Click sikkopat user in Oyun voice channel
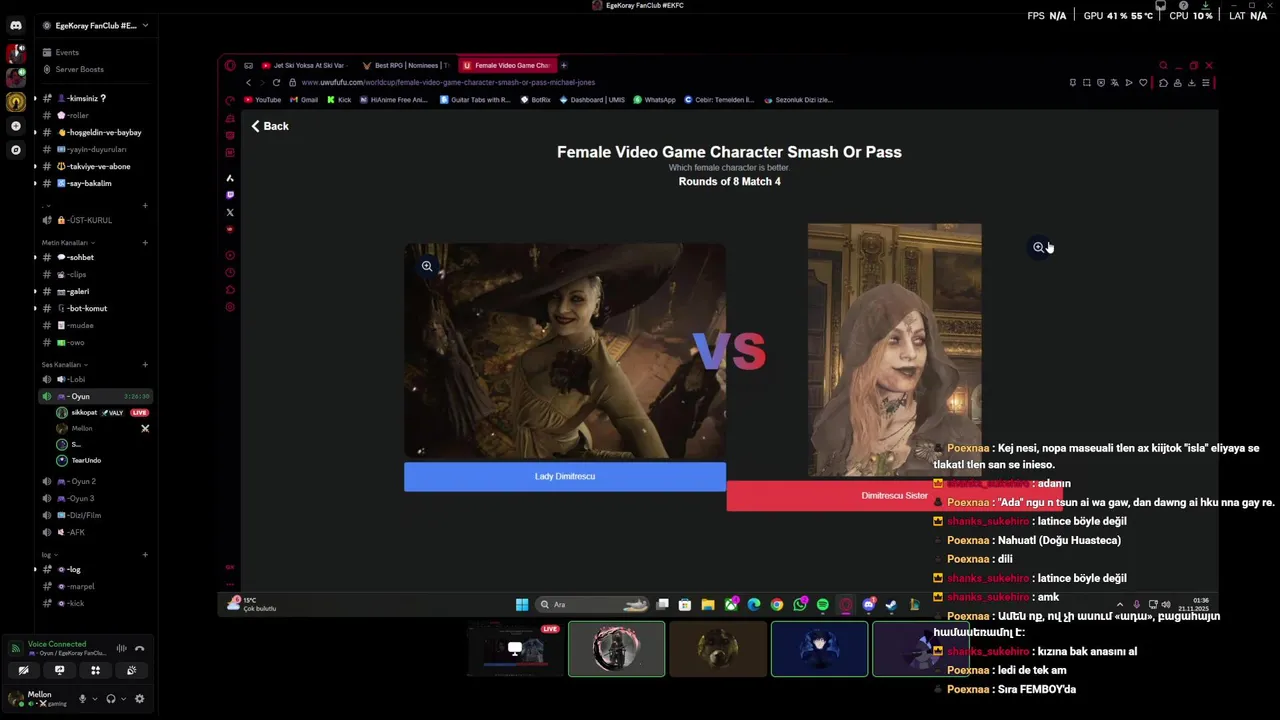Viewport: 1280px width, 720px height. (102, 412)
